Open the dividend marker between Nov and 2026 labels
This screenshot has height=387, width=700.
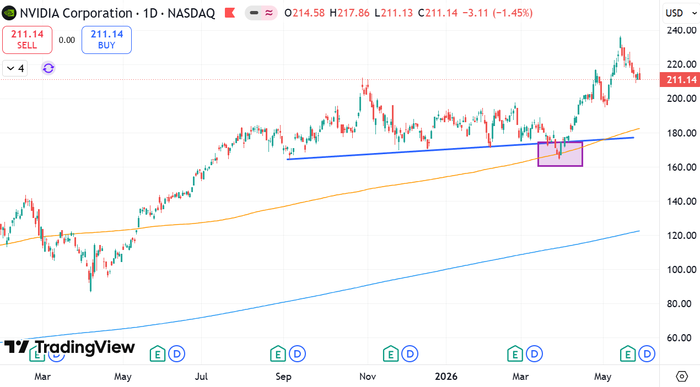coord(410,354)
